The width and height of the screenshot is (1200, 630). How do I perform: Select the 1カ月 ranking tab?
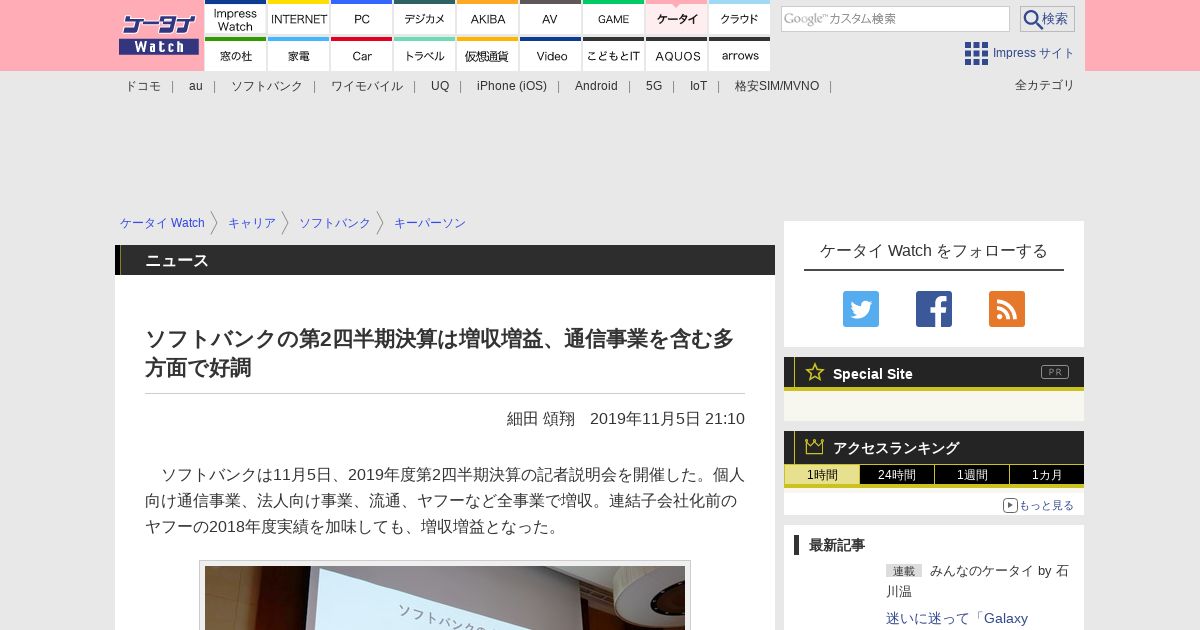point(1047,475)
